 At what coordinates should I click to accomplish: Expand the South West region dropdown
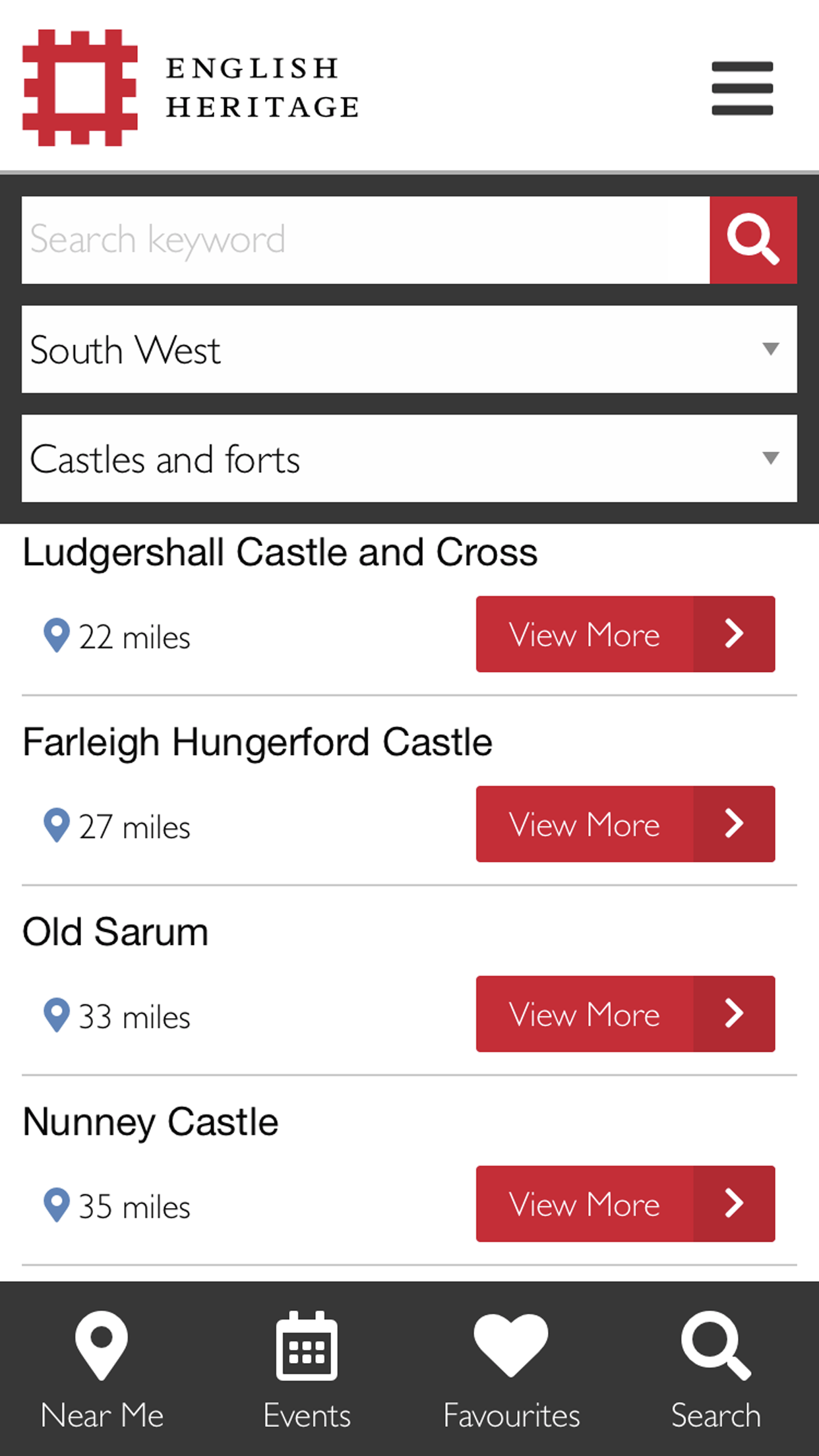(x=409, y=349)
